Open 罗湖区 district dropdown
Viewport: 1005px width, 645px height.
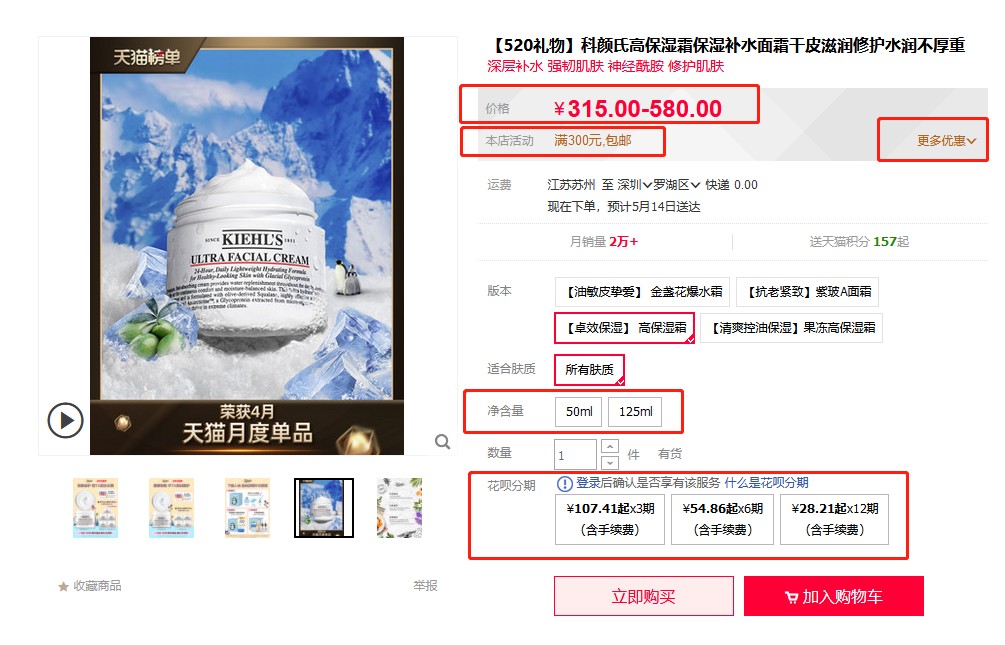pos(677,185)
